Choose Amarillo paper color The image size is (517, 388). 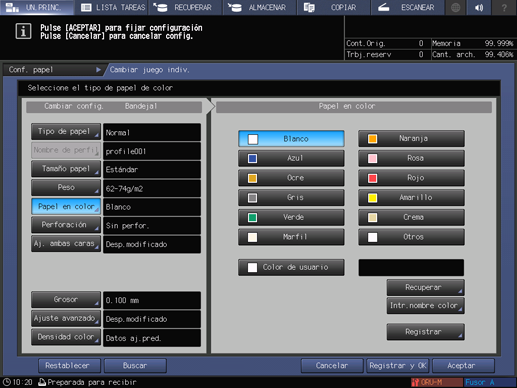click(x=411, y=197)
